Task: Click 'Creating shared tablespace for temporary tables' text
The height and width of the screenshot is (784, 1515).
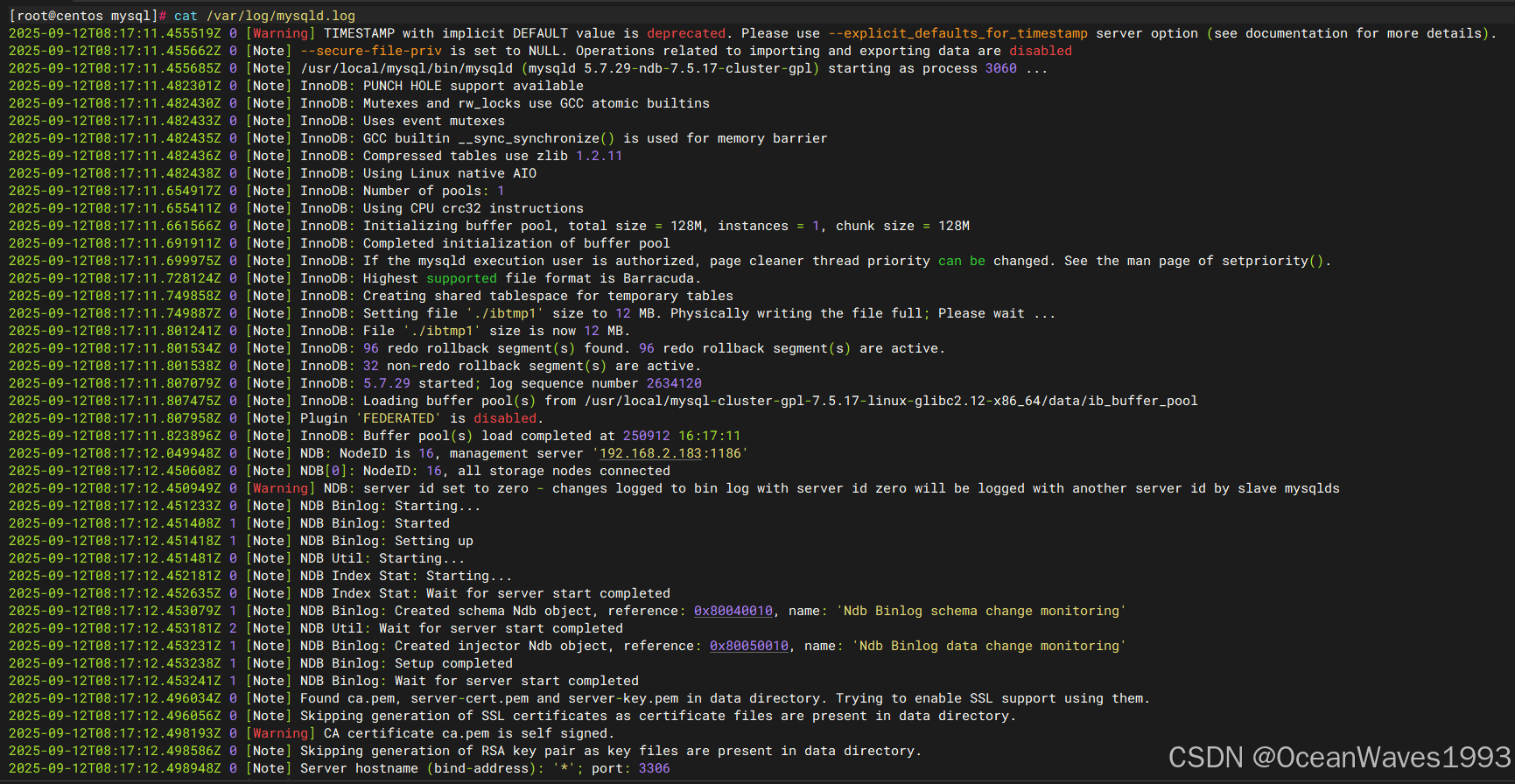Action: click(548, 296)
